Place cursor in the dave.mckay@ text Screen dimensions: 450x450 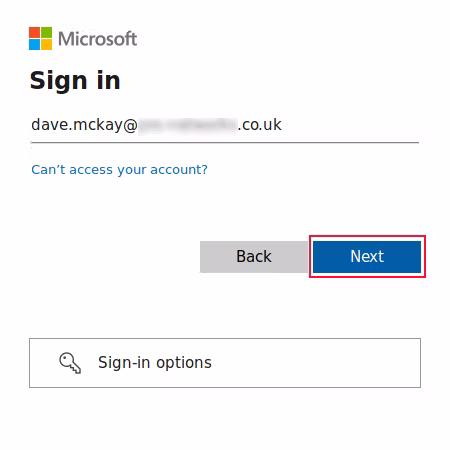(x=84, y=125)
